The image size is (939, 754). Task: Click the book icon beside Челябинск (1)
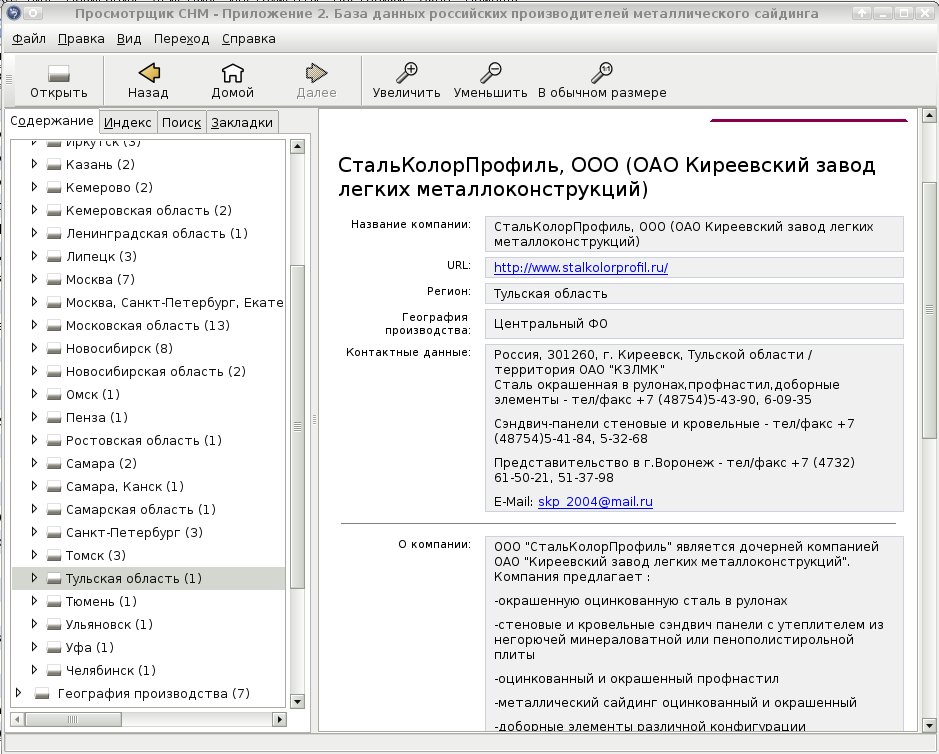pos(54,671)
